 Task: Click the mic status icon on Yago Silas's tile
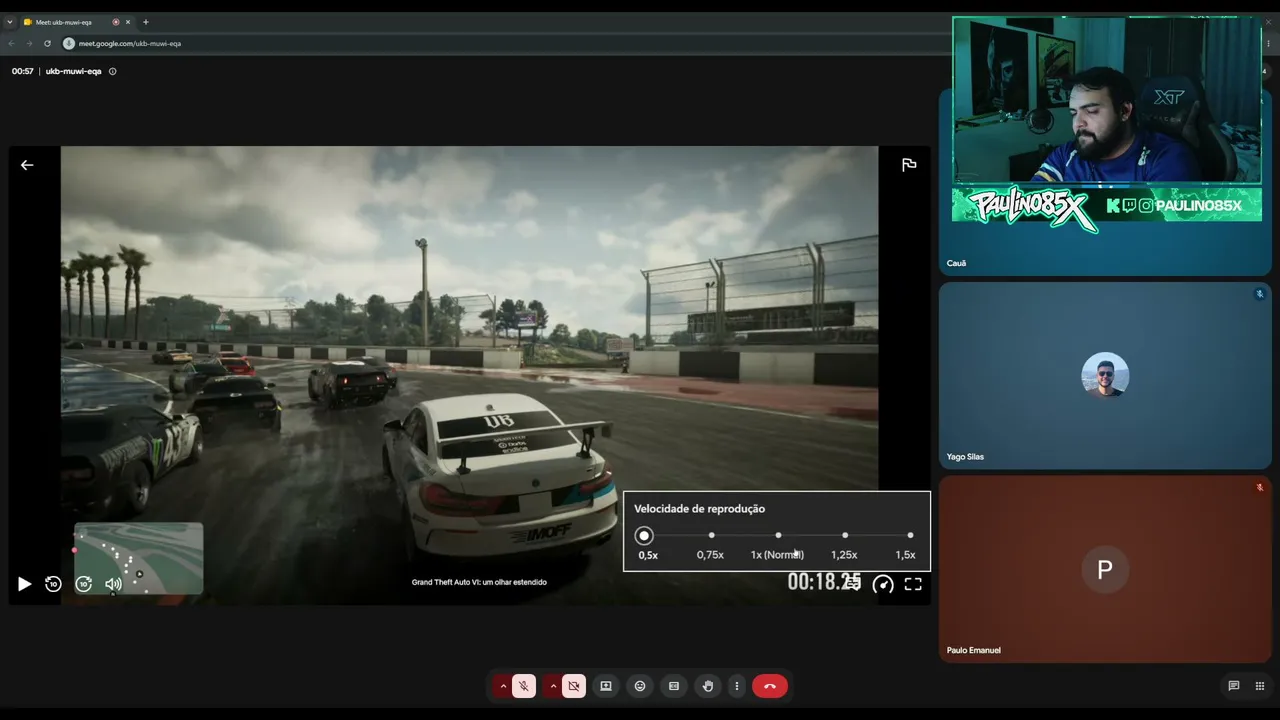1260,294
